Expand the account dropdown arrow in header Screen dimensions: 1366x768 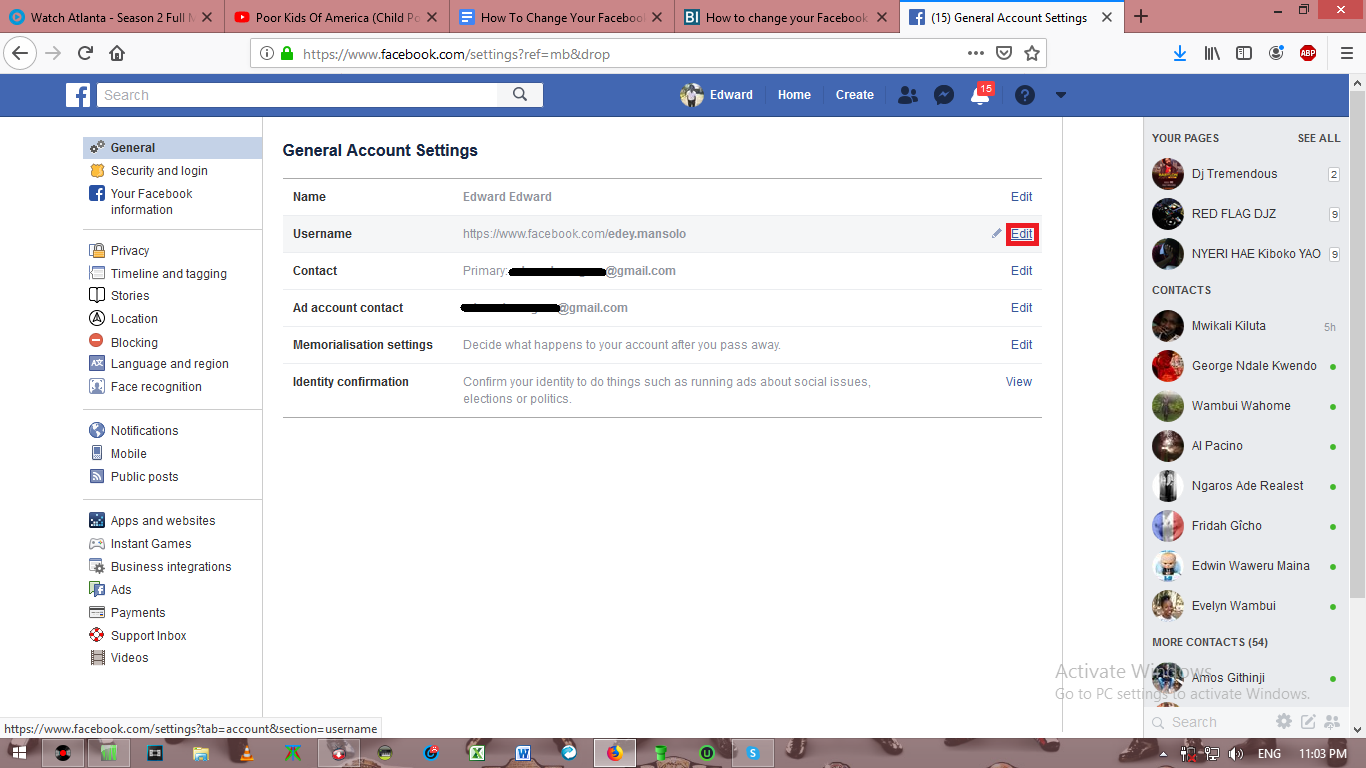tap(1061, 95)
